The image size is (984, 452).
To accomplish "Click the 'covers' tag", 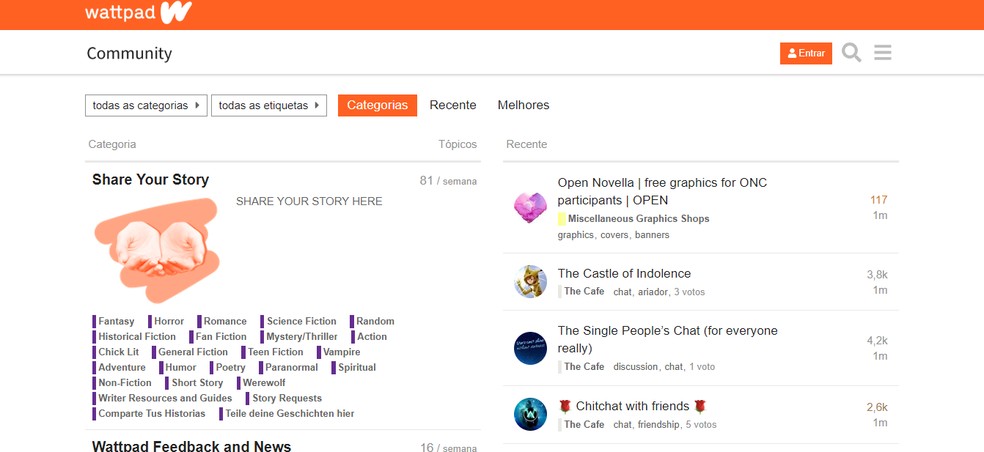I will (614, 235).
